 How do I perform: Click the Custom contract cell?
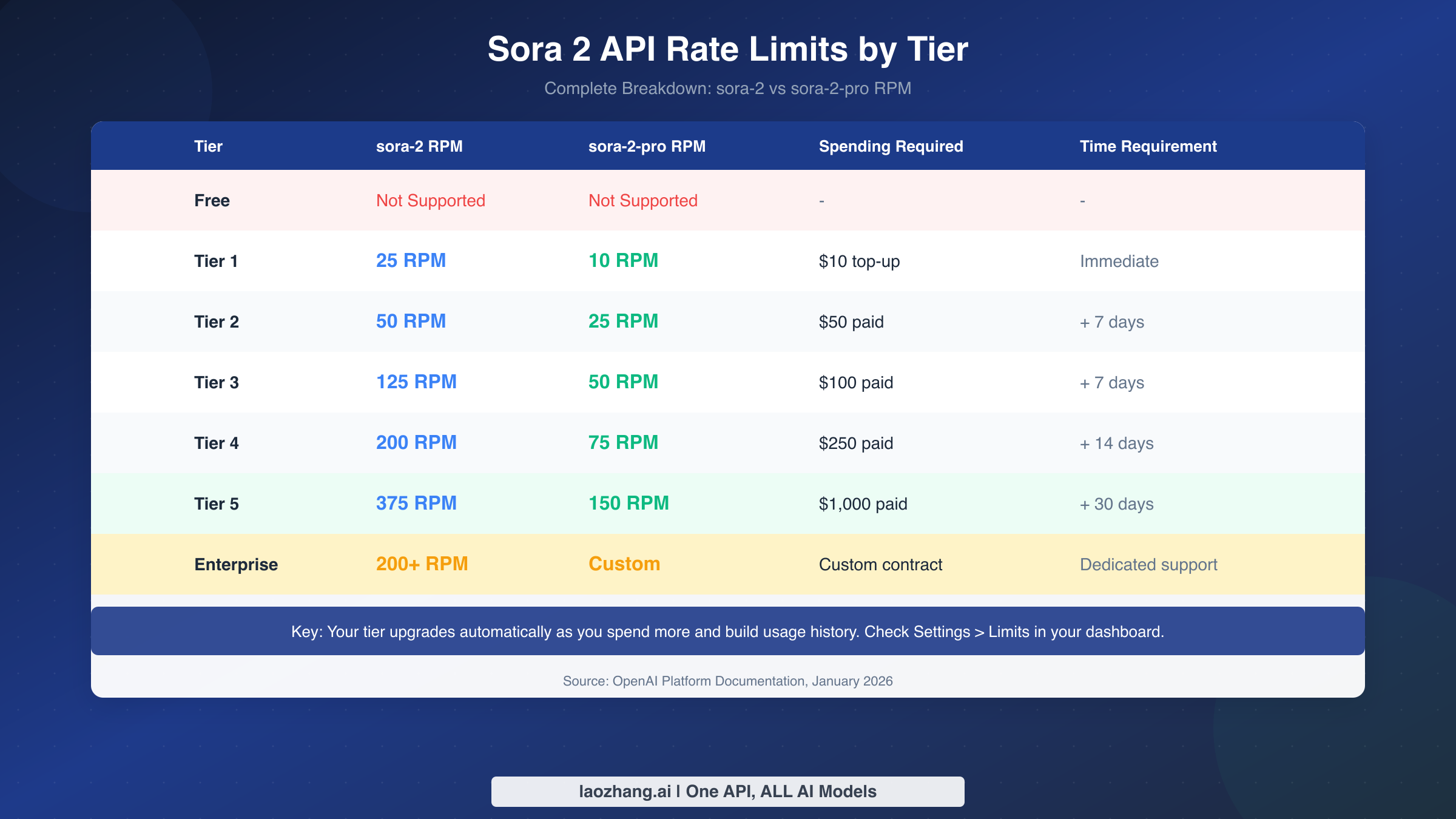(x=881, y=564)
